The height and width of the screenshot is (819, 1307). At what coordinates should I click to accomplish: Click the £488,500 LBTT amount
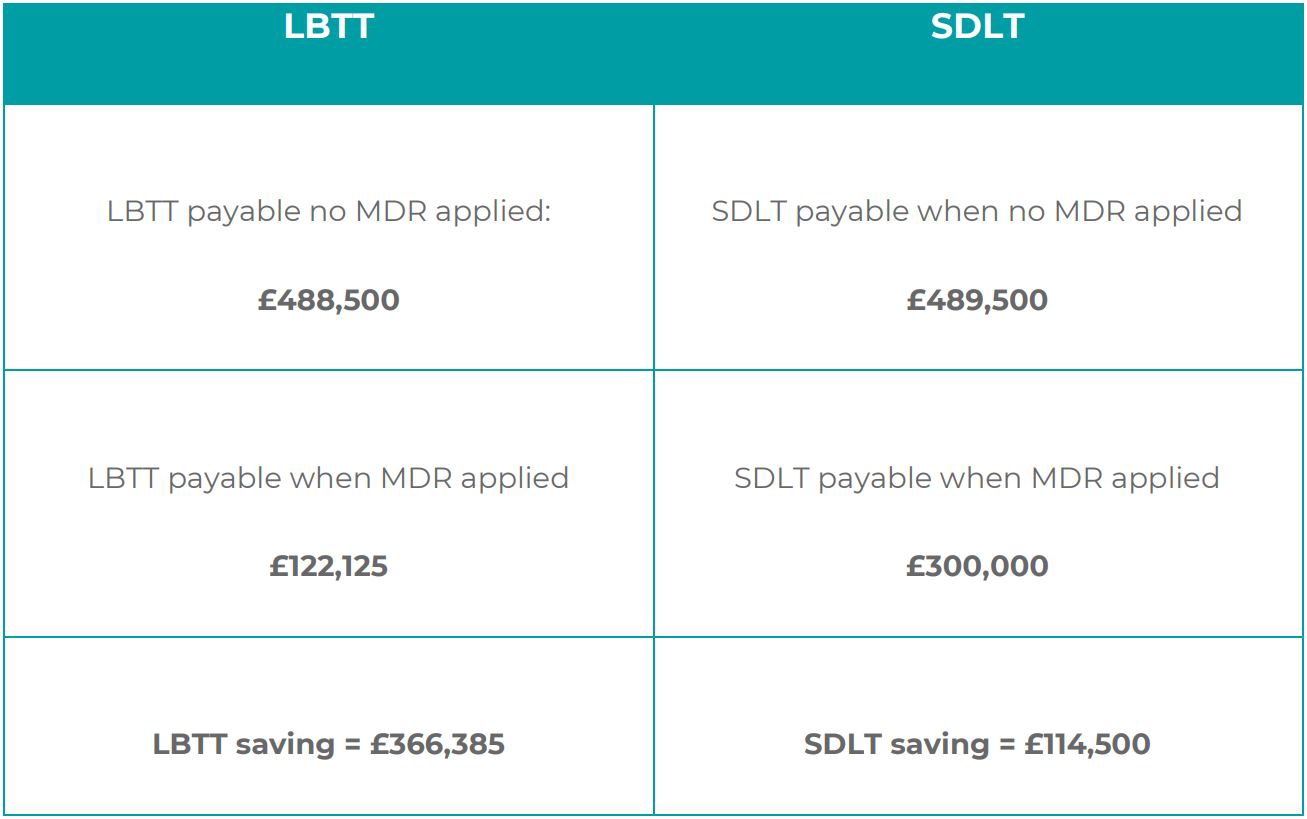pyautogui.click(x=328, y=300)
